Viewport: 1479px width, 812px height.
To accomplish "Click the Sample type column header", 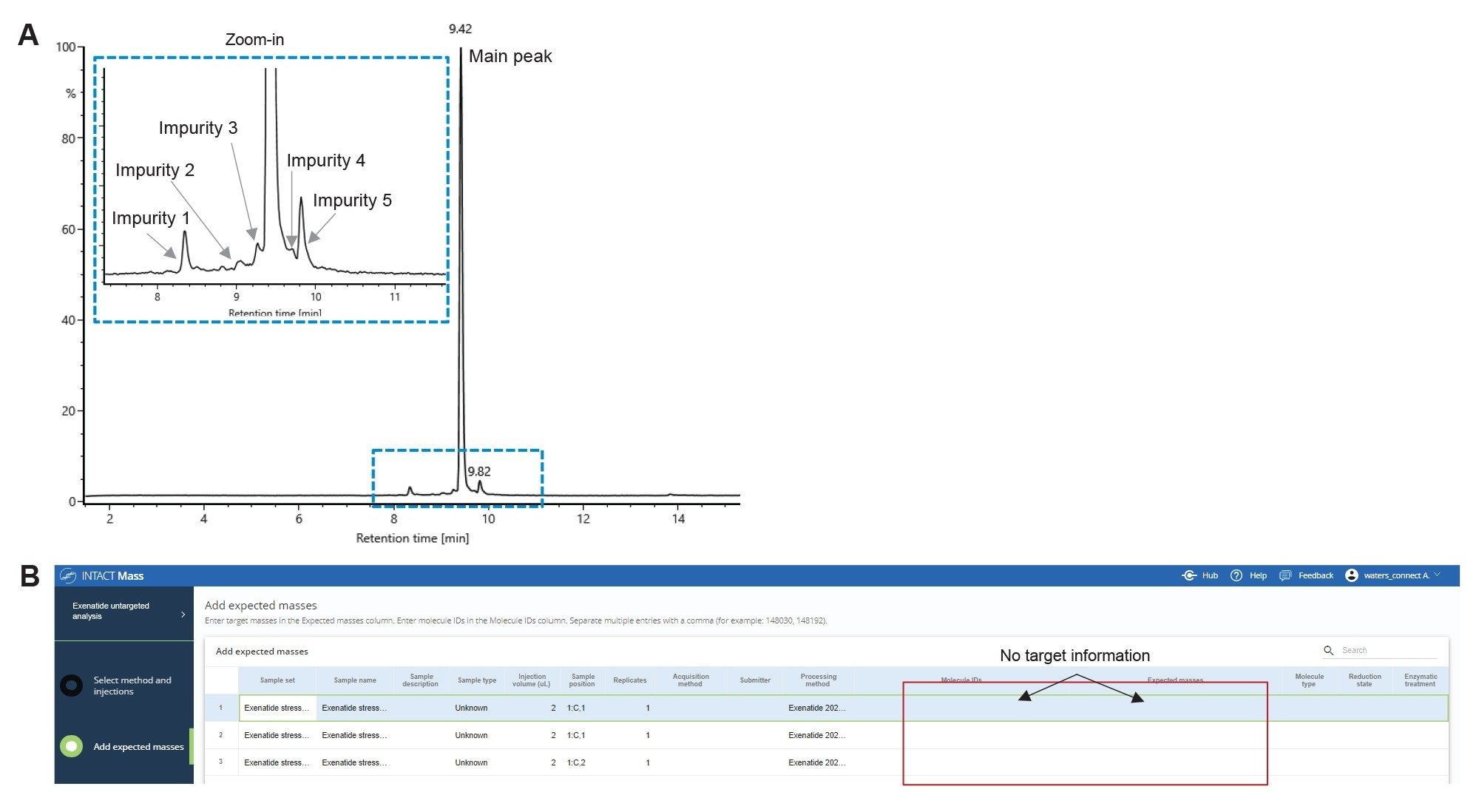I will (477, 680).
